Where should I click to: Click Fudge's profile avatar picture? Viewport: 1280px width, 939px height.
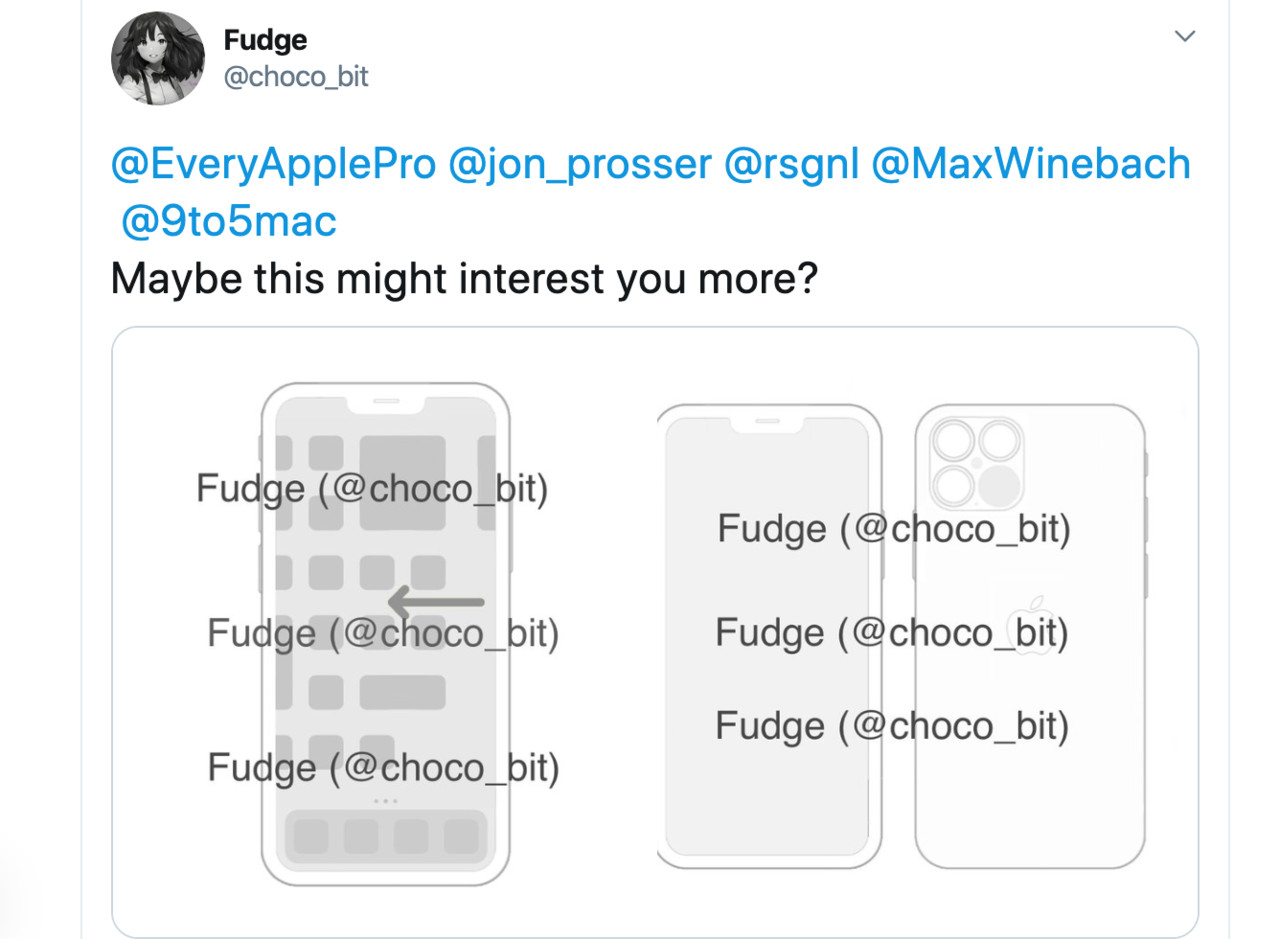(x=158, y=59)
